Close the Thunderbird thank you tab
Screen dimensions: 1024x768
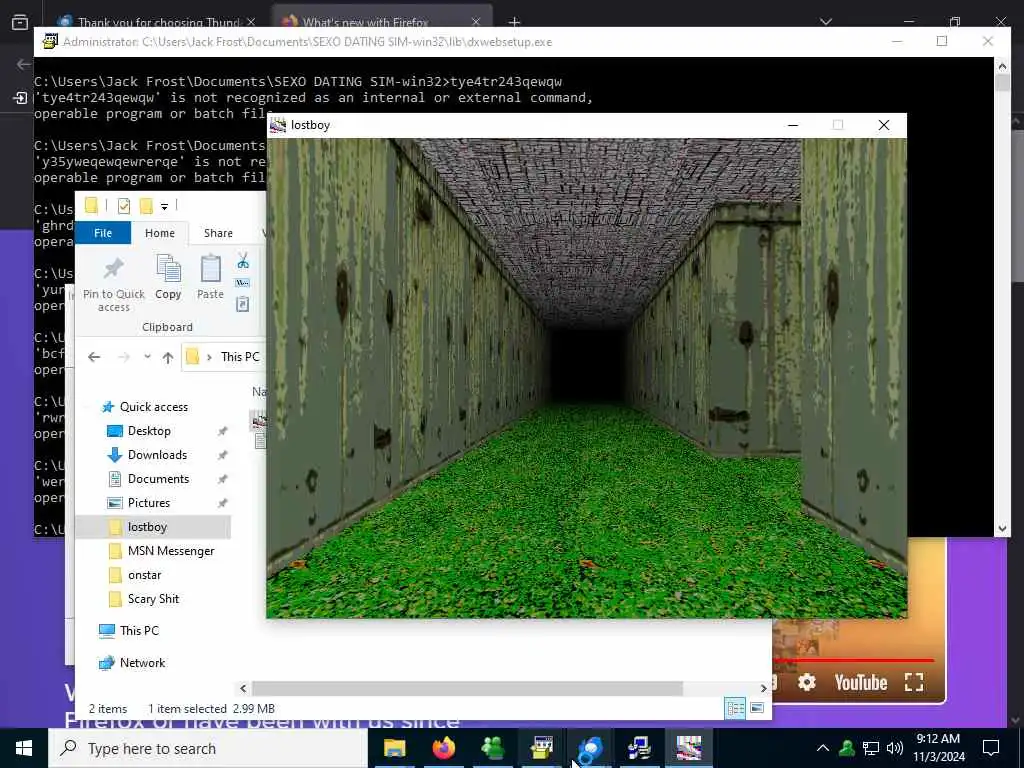coord(251,22)
